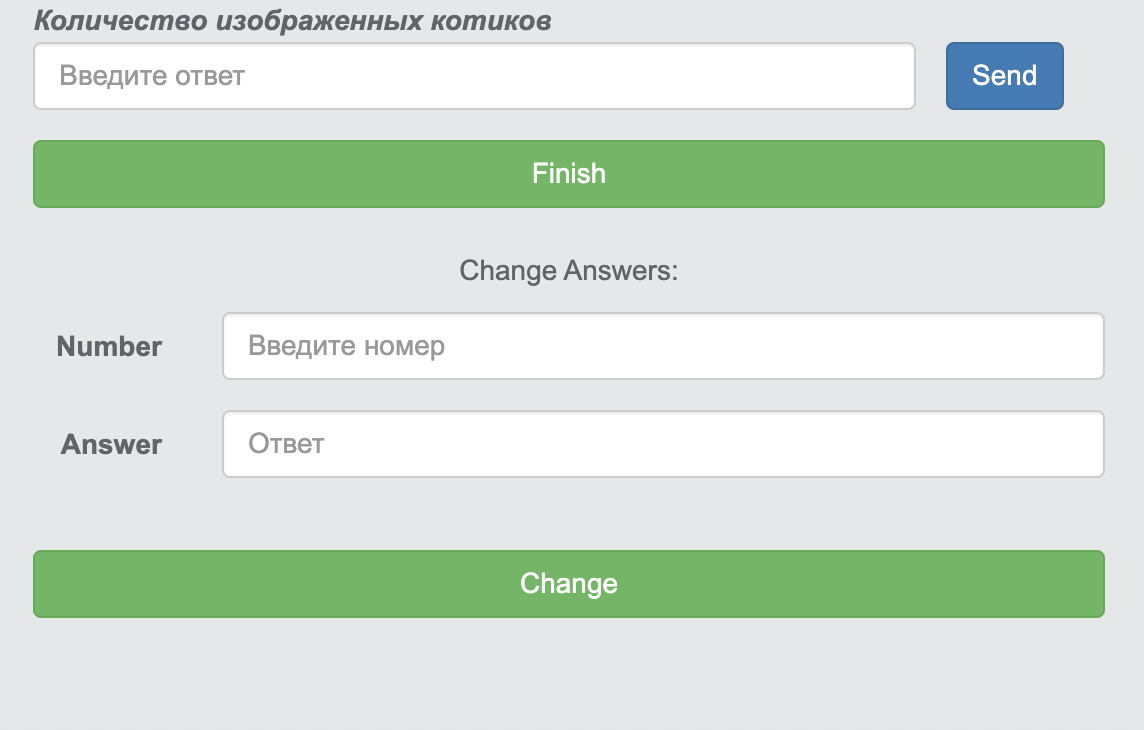Select the "Ответ" placeholder text box
Image resolution: width=1144 pixels, height=730 pixels.
pyautogui.click(x=662, y=444)
